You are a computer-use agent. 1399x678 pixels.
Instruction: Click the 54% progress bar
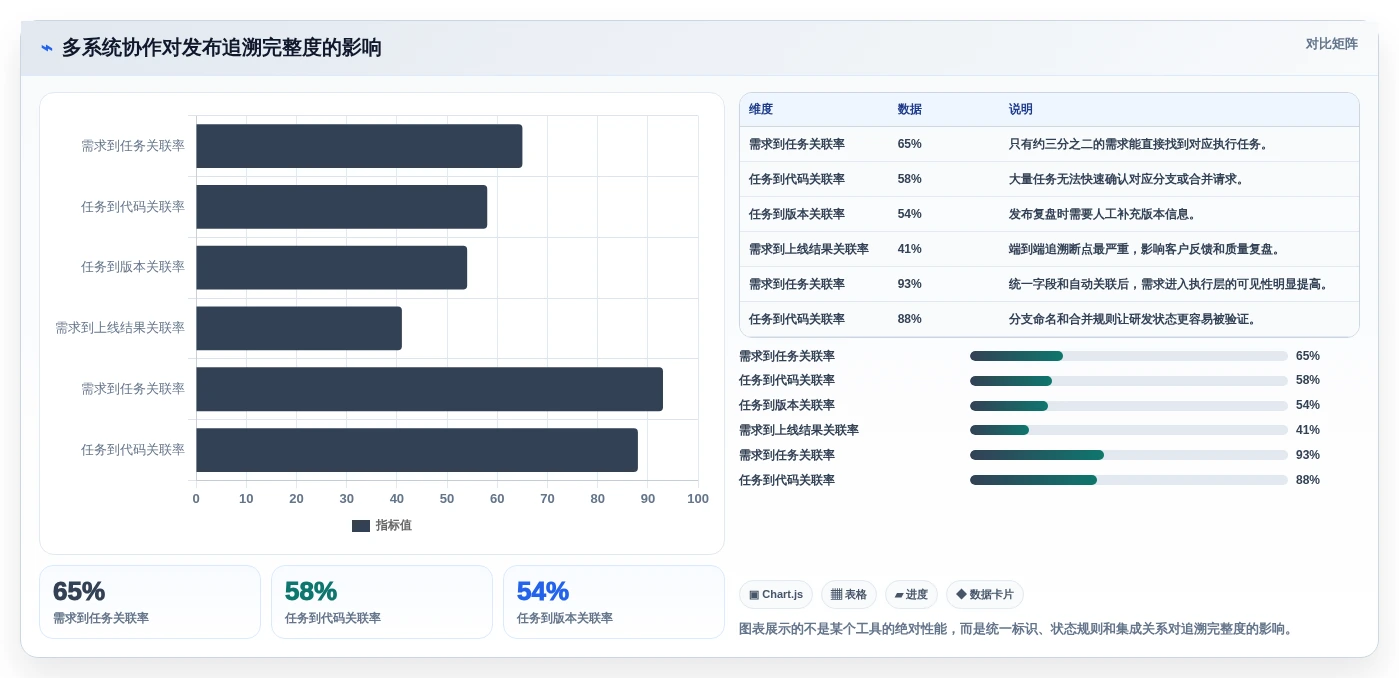[1129, 406]
